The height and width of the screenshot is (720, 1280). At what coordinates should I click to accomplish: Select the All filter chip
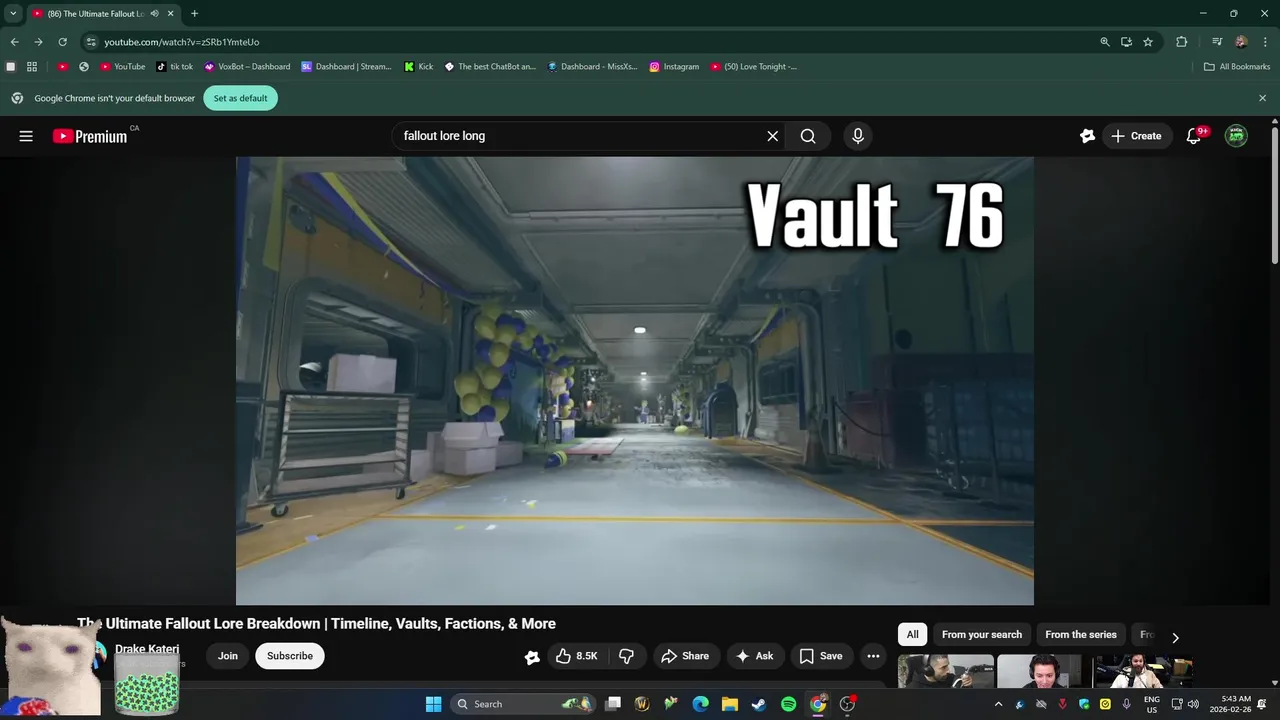click(912, 635)
